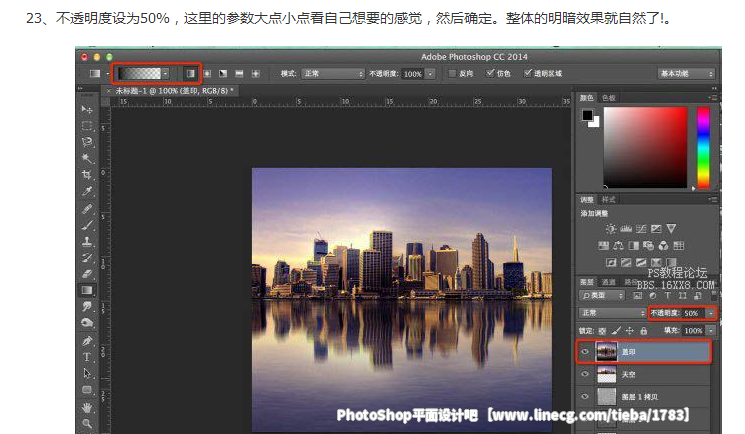Open the layer blend mode 正常 dropdown

(612, 313)
